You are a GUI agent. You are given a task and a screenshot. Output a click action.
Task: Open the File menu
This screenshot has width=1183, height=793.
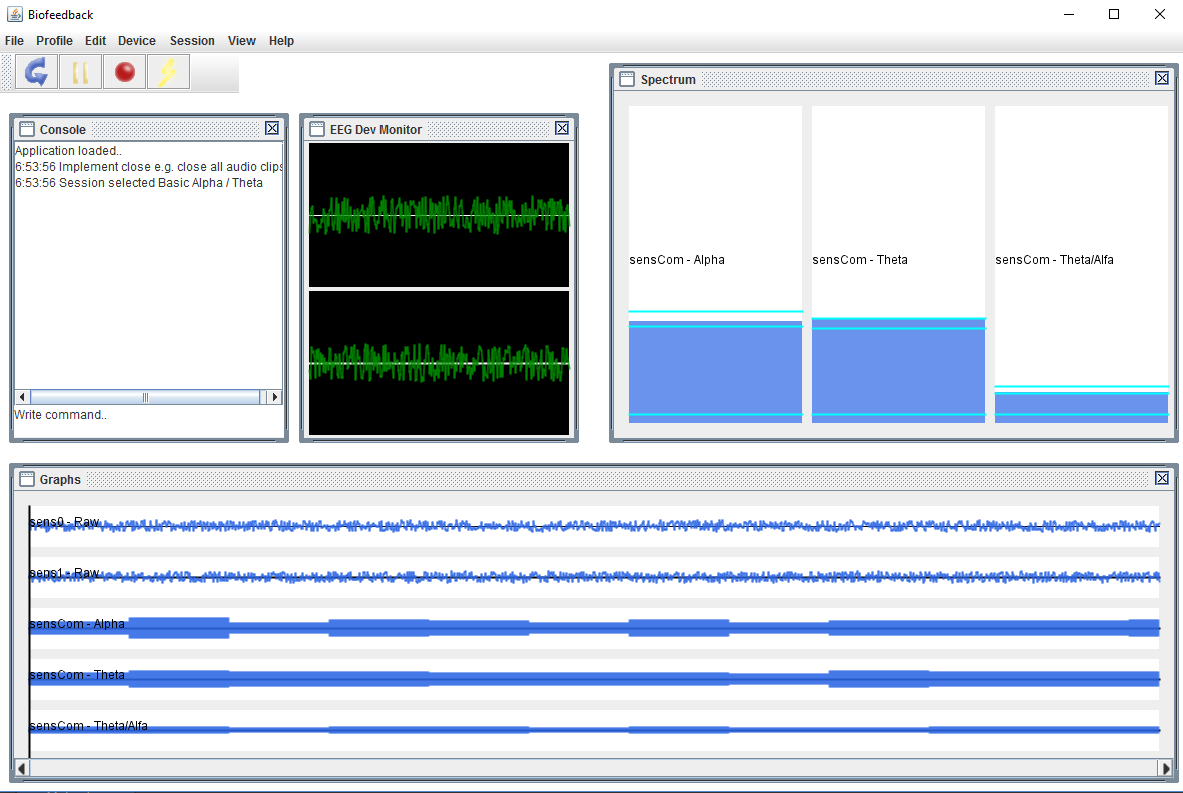pos(14,41)
